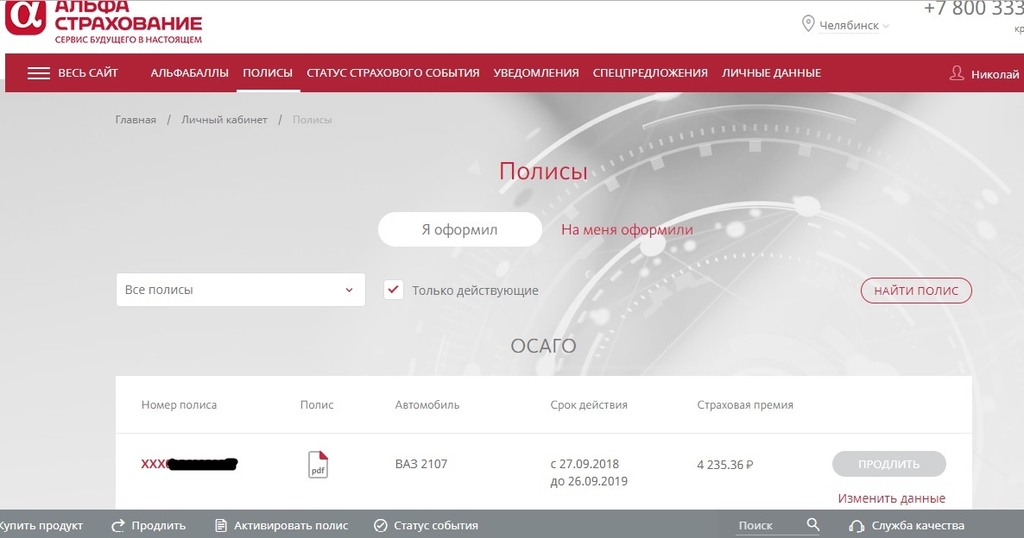Click the НАЙТИ ПОЛИС button
The image size is (1024, 538).
pos(916,291)
